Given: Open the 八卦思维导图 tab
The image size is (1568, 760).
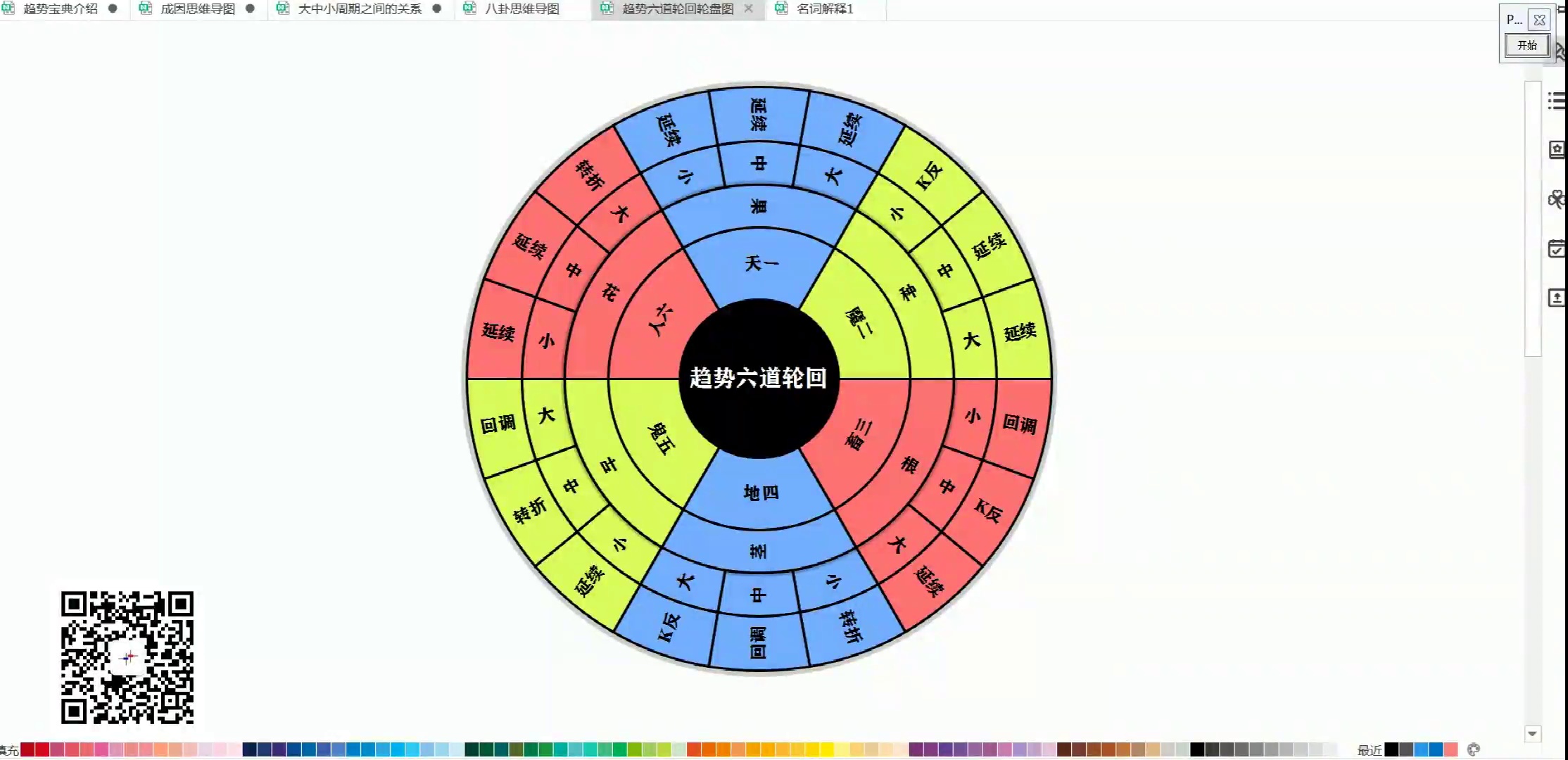Looking at the screenshot, I should coord(522,9).
